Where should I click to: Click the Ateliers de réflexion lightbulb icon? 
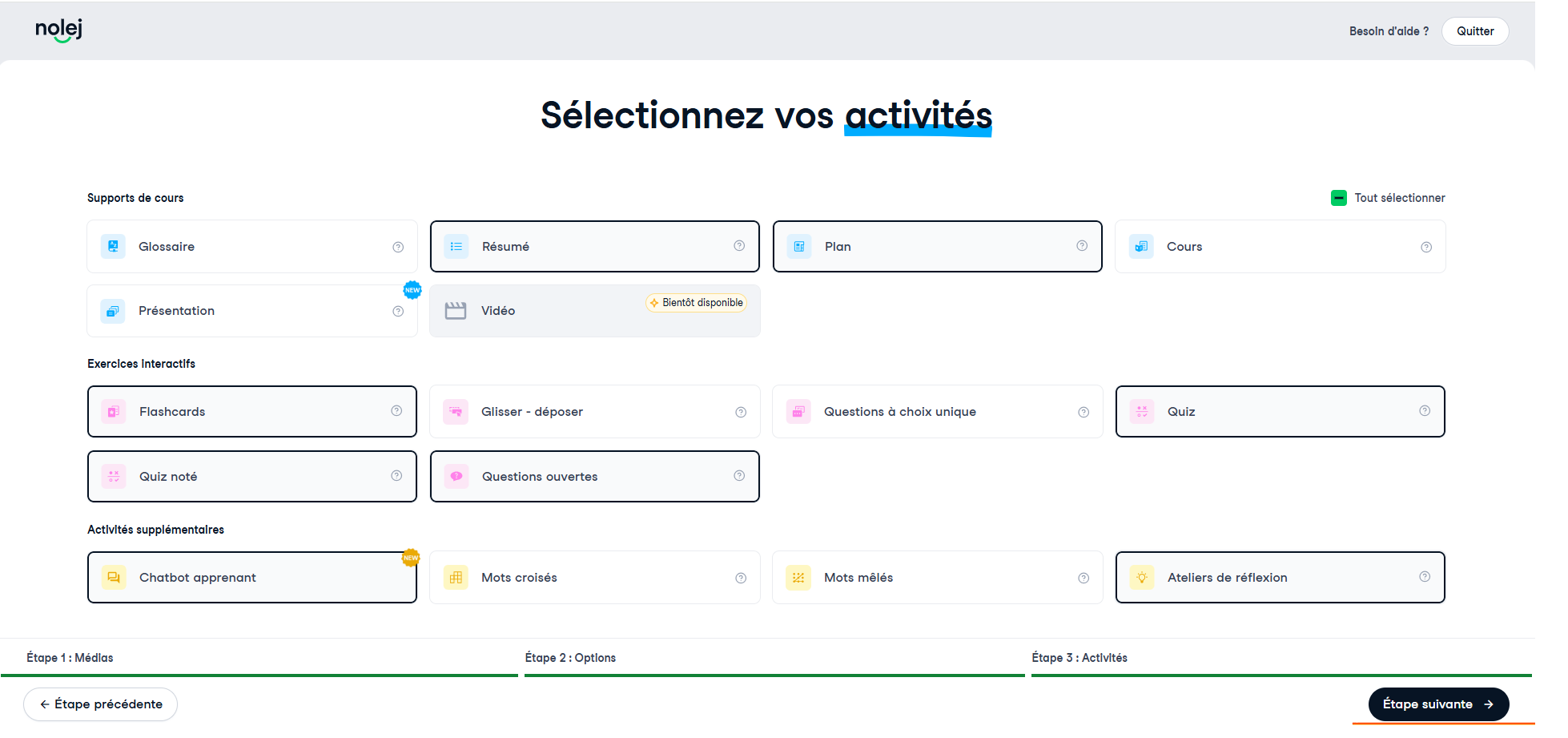[x=1142, y=578]
